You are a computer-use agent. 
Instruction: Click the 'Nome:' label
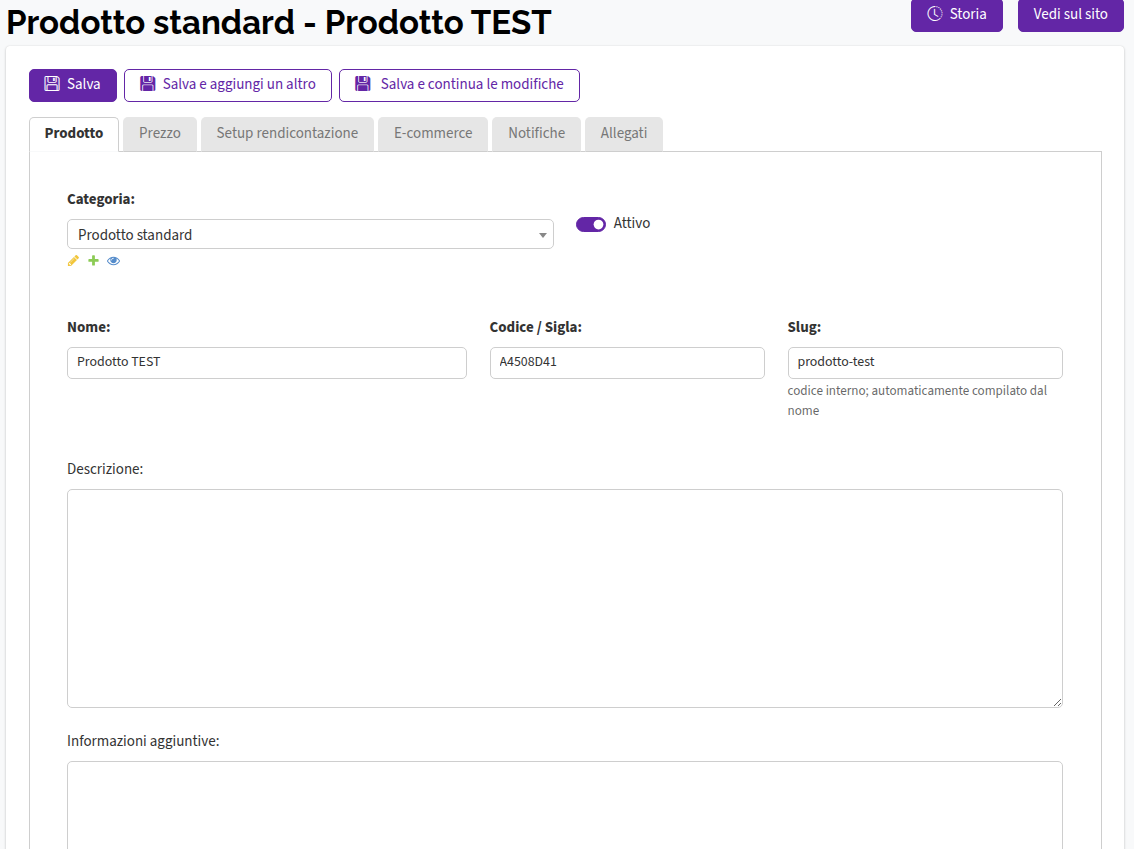point(89,327)
